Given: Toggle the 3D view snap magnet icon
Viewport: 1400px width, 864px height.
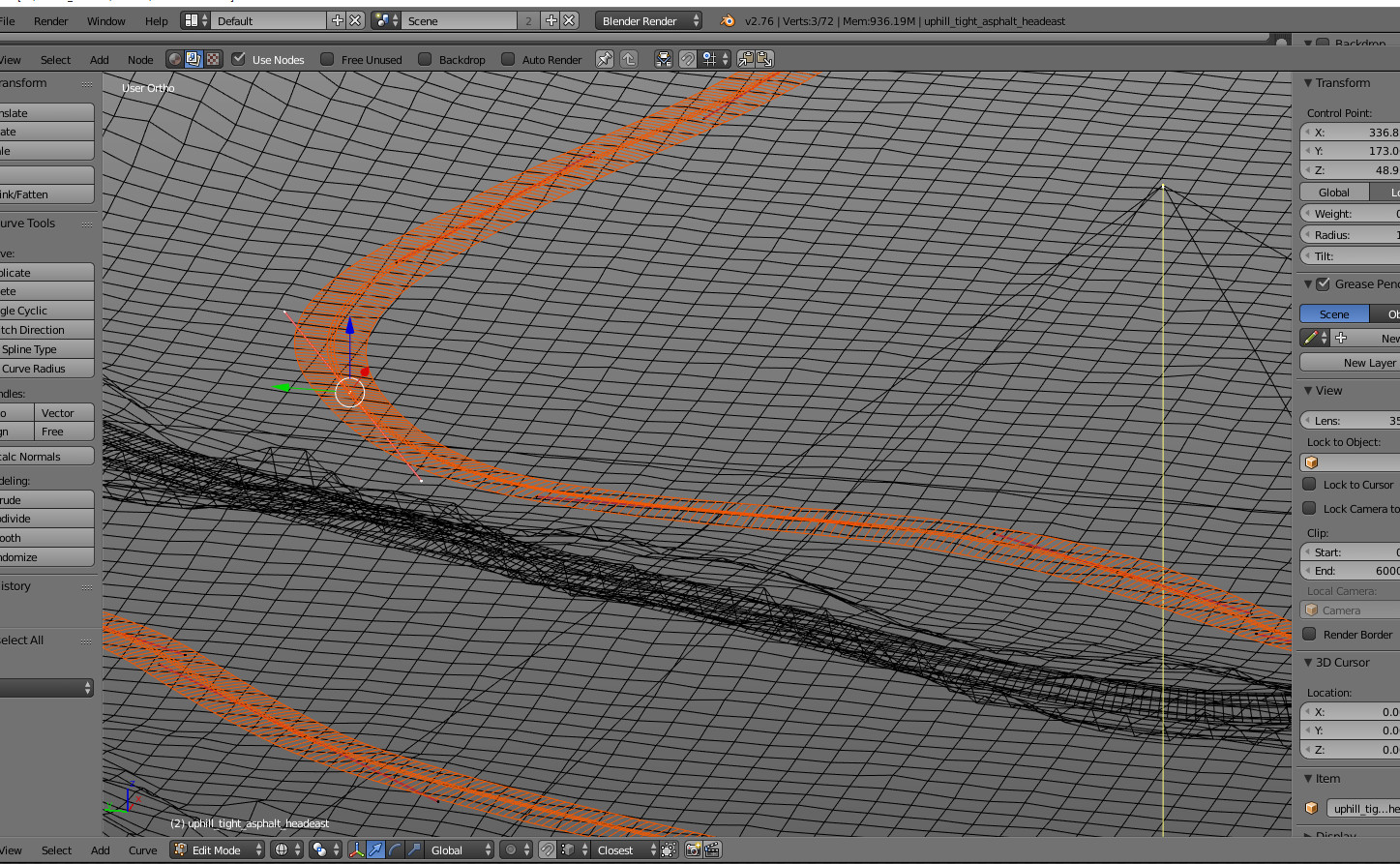Looking at the screenshot, I should [548, 850].
